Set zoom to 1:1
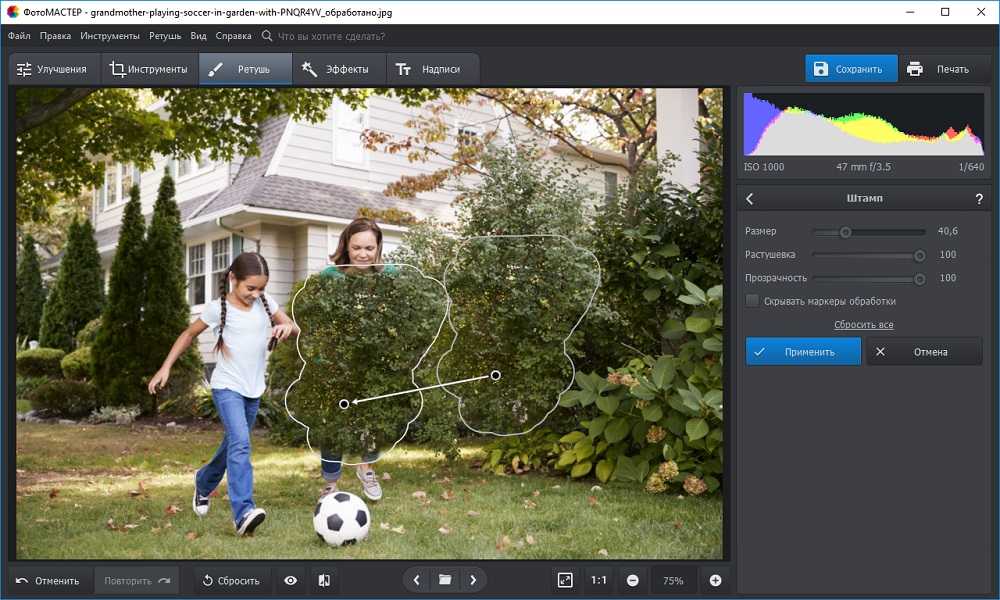Image resolution: width=1000 pixels, height=600 pixels. (x=598, y=580)
